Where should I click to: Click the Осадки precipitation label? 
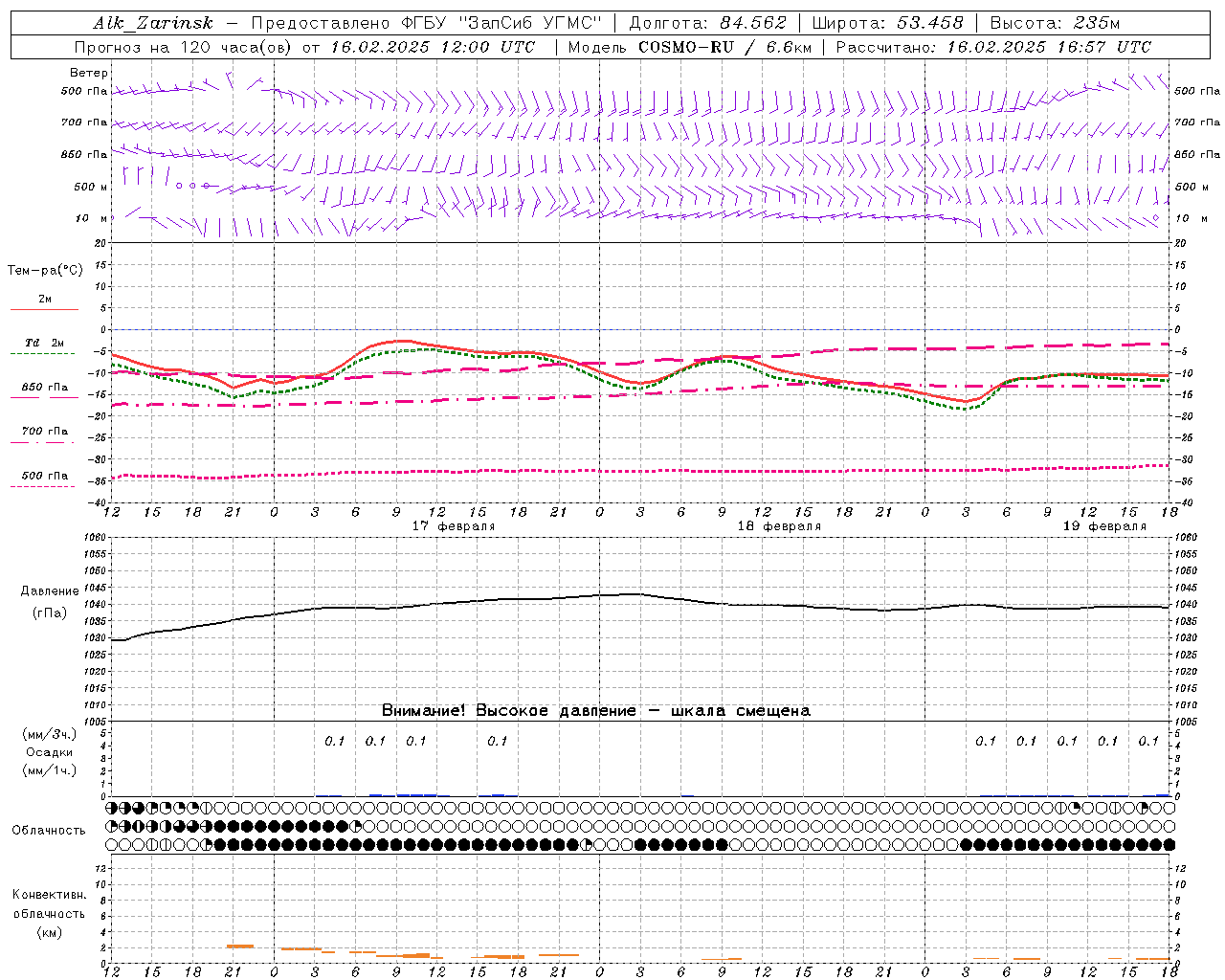click(49, 752)
